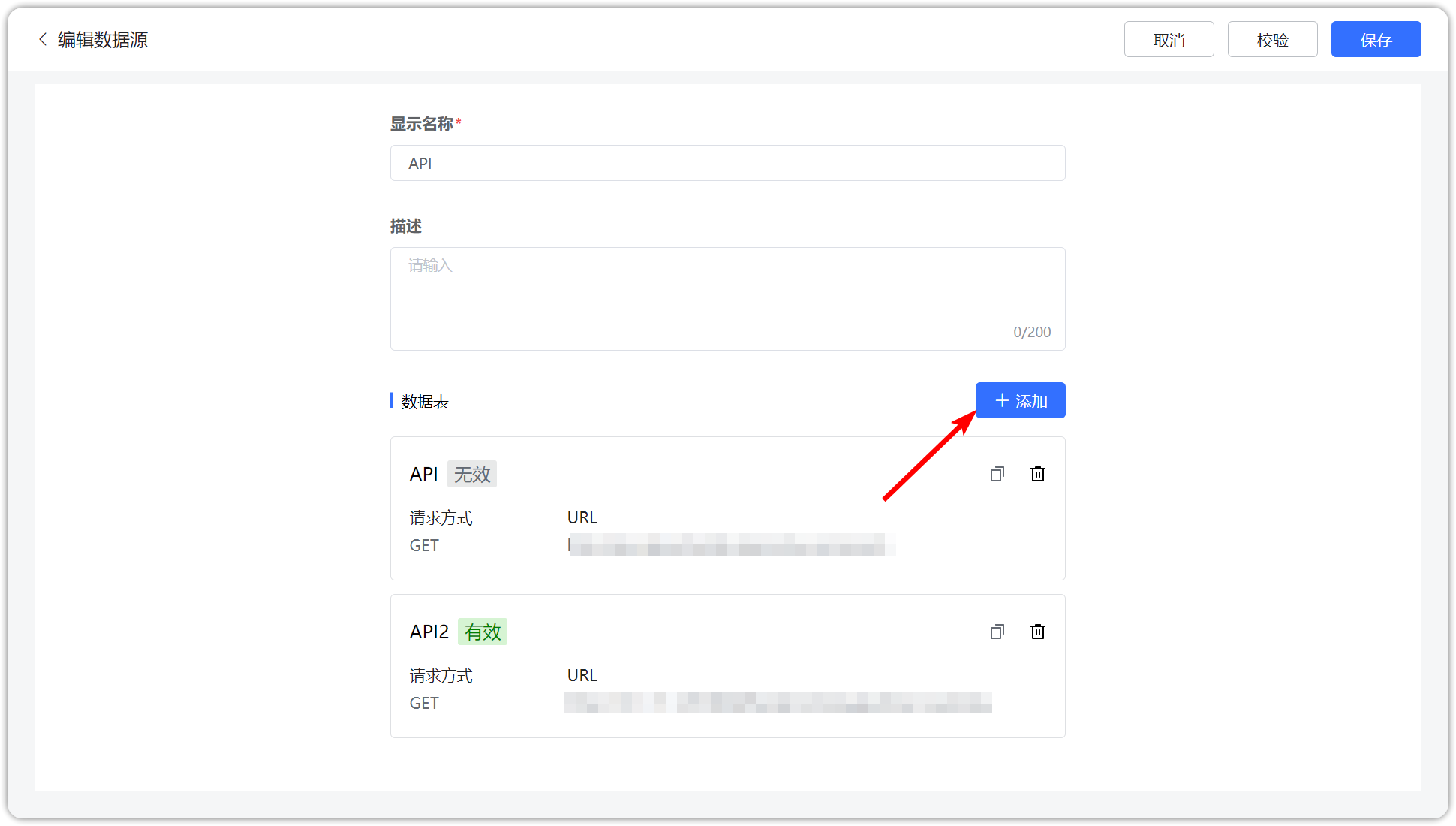Click inside the 显示名称 input field
This screenshot has width=1456, height=826.
(x=727, y=163)
